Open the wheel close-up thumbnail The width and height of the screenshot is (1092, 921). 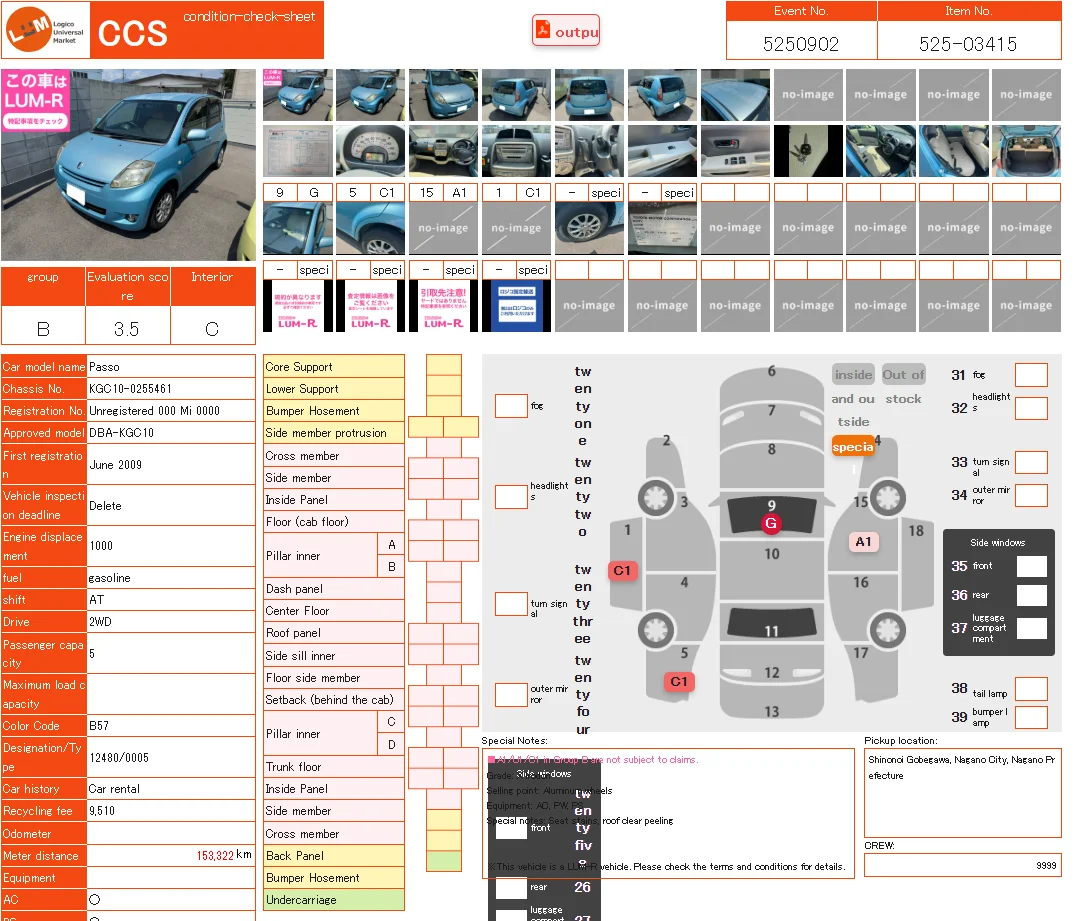(589, 229)
